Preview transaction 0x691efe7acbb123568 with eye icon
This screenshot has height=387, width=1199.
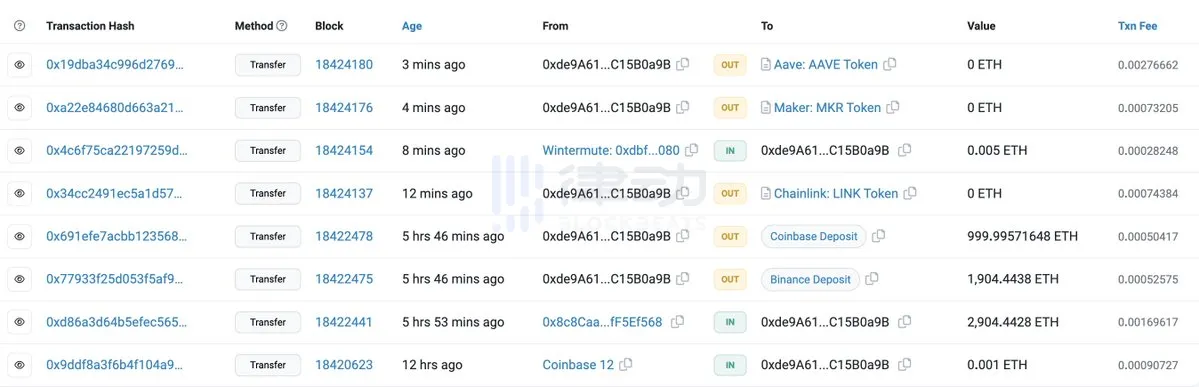tap(20, 236)
